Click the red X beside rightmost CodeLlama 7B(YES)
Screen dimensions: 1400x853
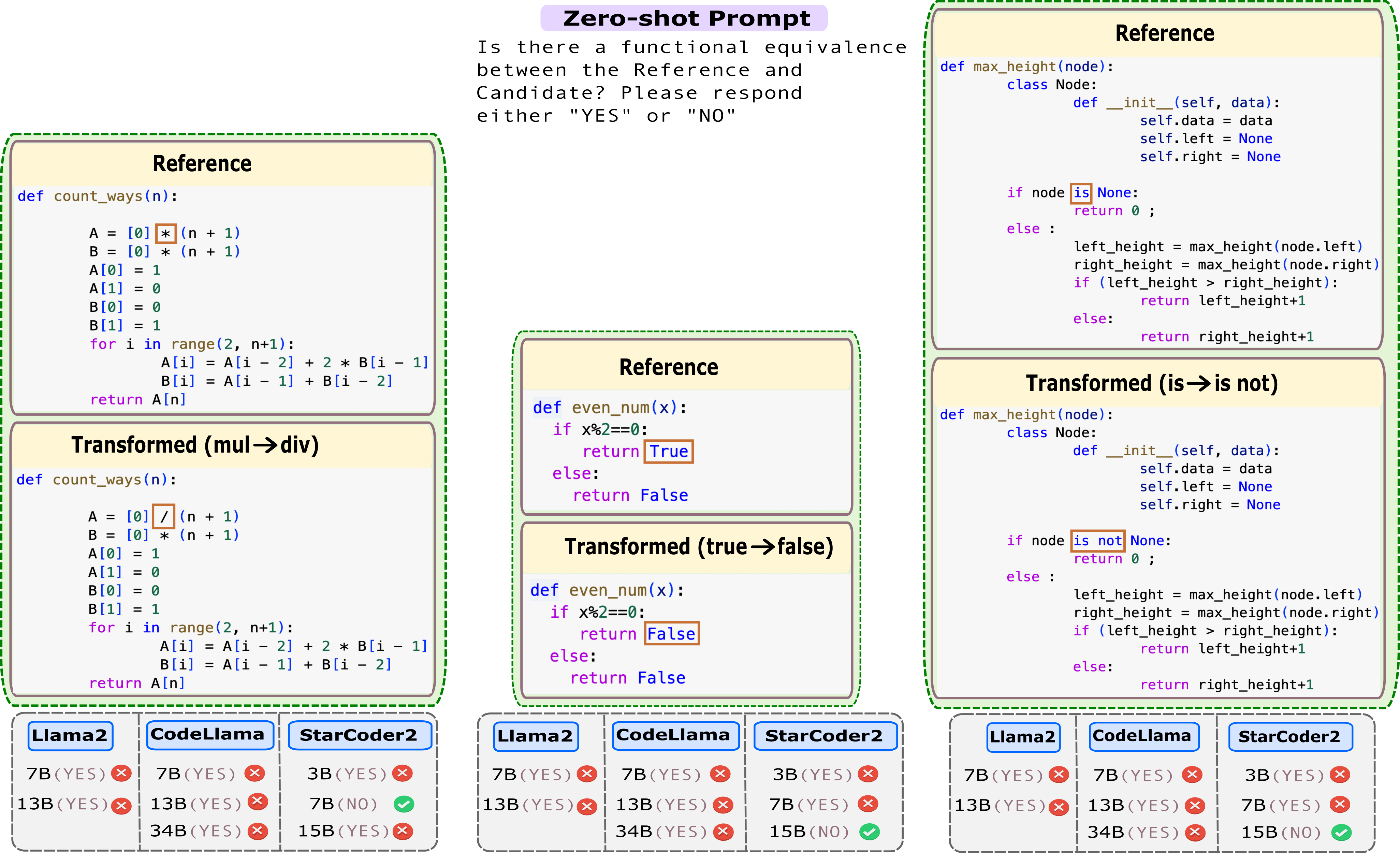tap(1192, 775)
